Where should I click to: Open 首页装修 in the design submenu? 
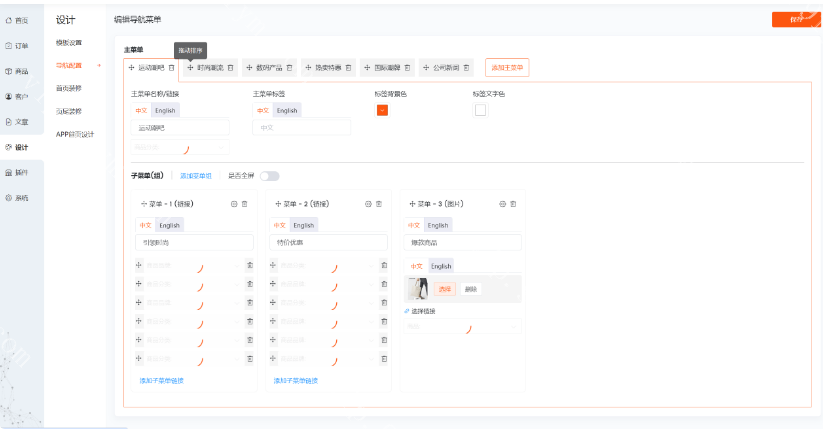[69, 88]
